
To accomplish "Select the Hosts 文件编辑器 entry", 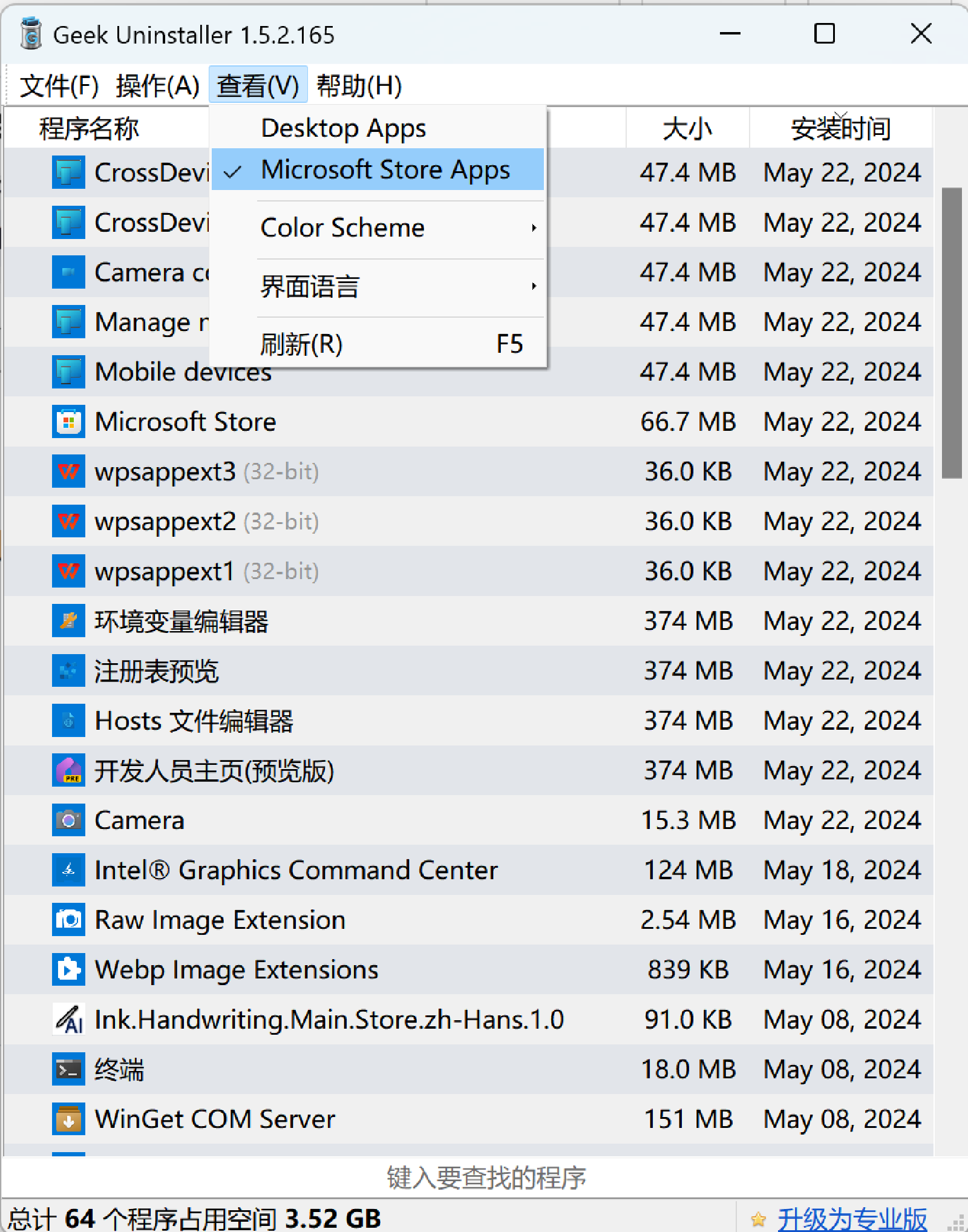I will [x=194, y=721].
